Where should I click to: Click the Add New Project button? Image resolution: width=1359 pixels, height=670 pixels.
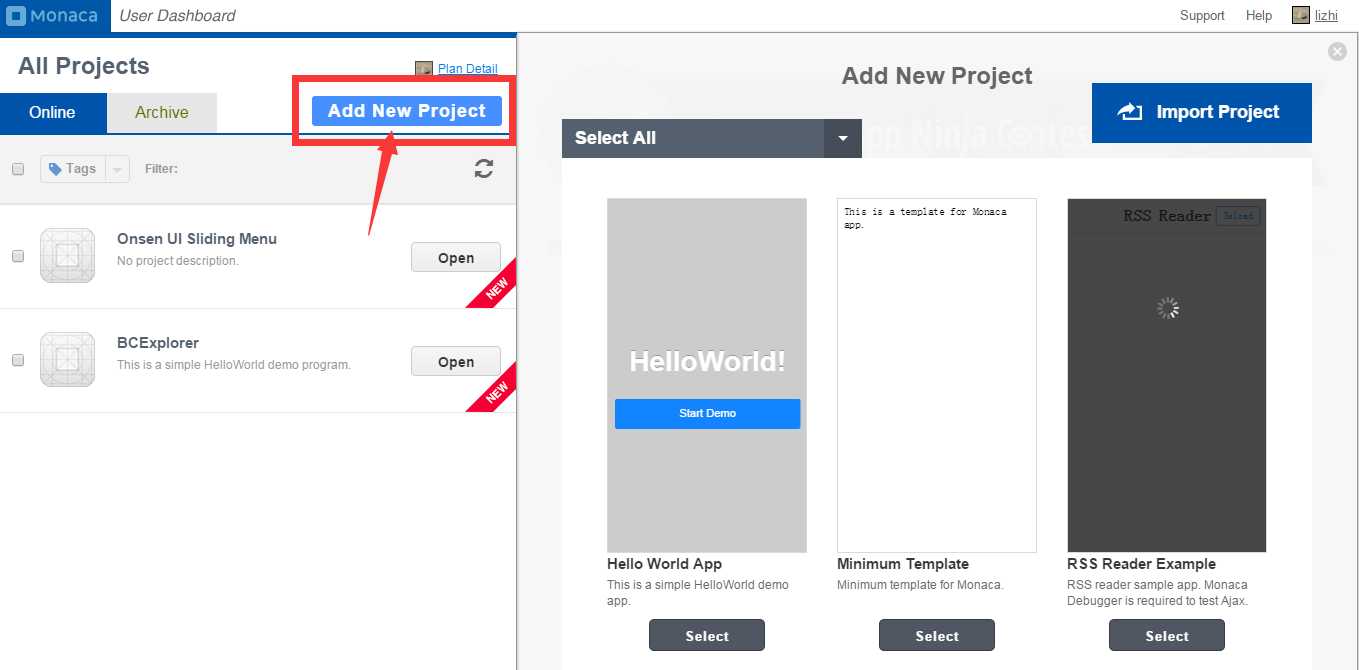coord(407,111)
